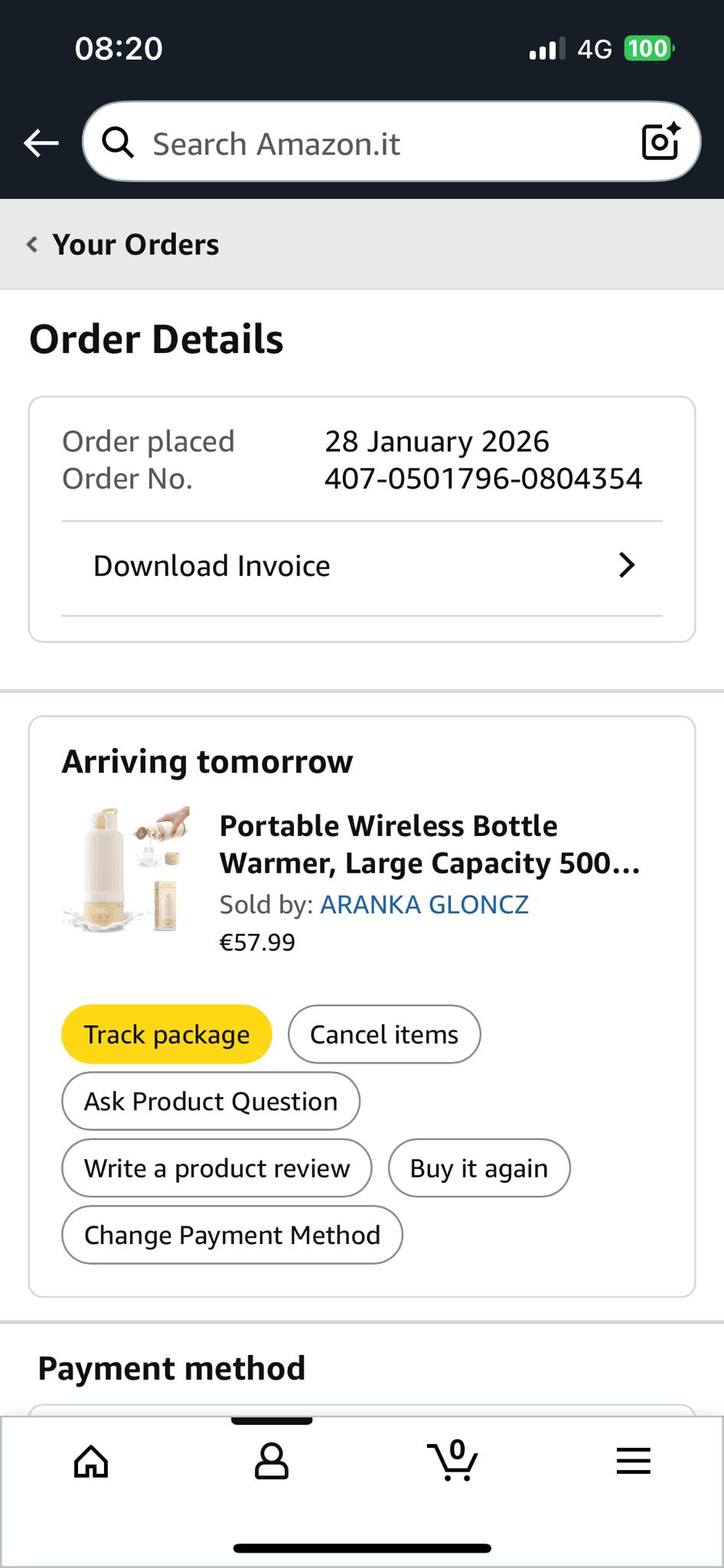Select Ask Product Question
724x1568 pixels.
point(210,1102)
